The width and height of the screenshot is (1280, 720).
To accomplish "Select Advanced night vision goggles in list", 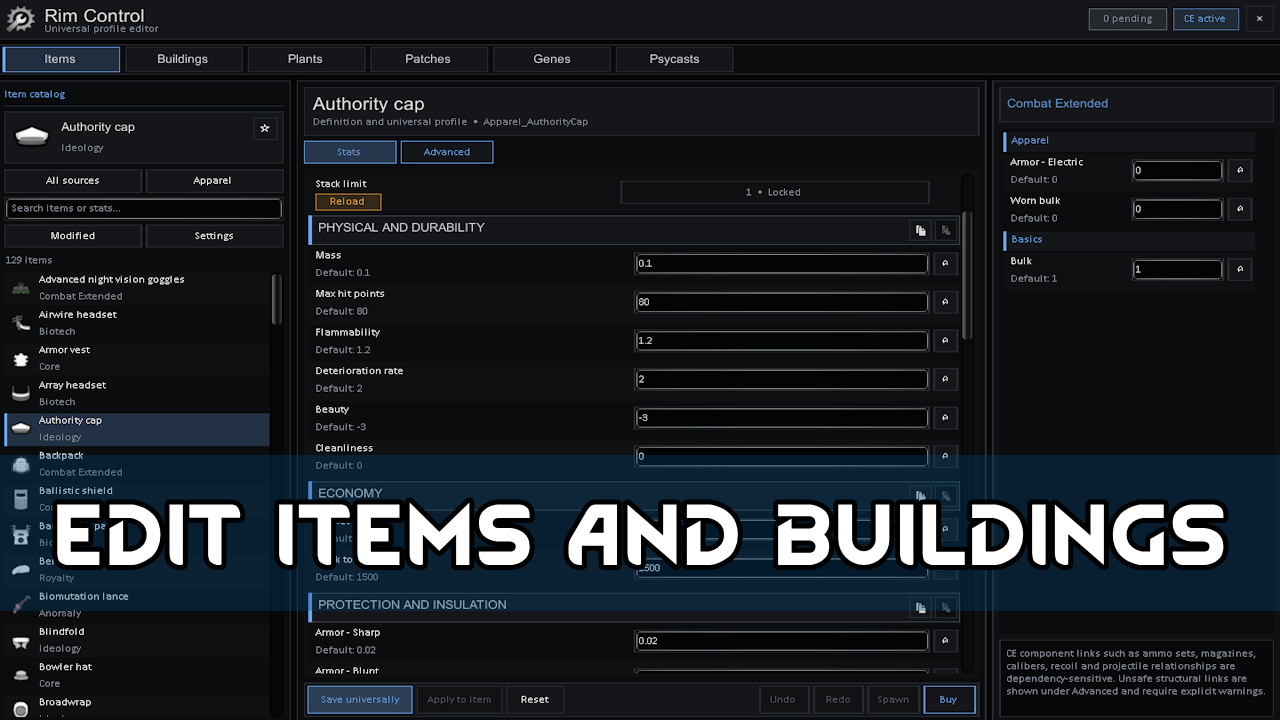I will (x=137, y=288).
